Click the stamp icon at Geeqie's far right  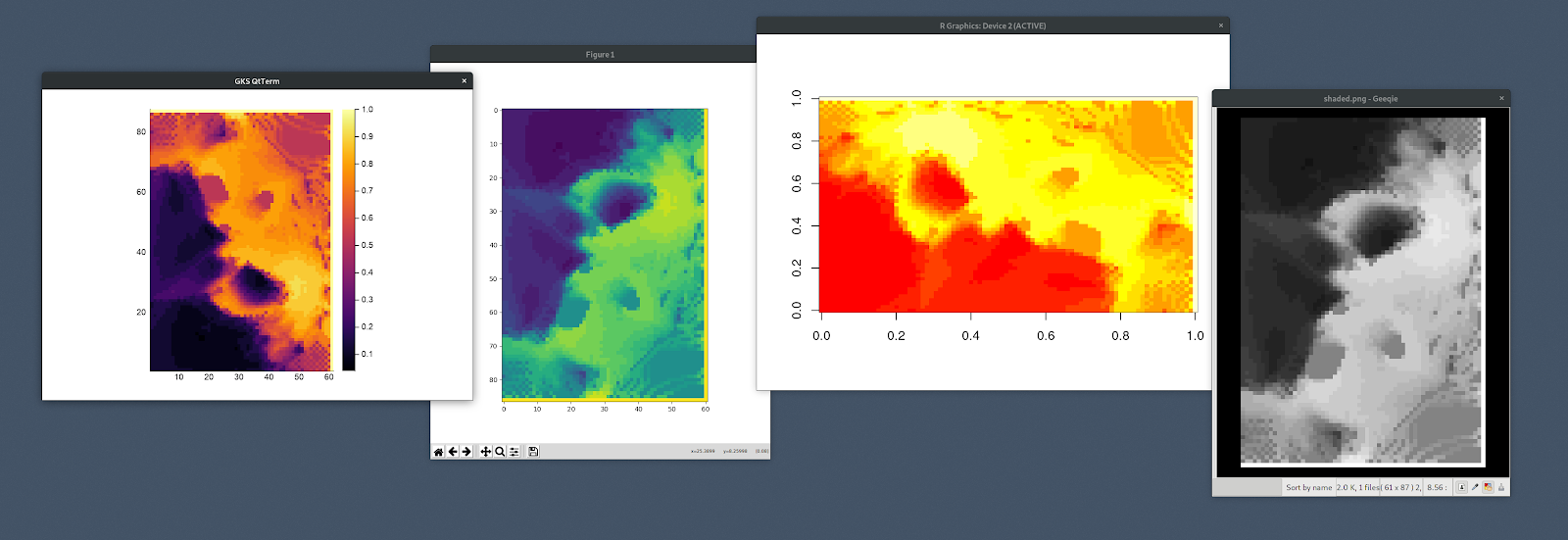click(1500, 487)
